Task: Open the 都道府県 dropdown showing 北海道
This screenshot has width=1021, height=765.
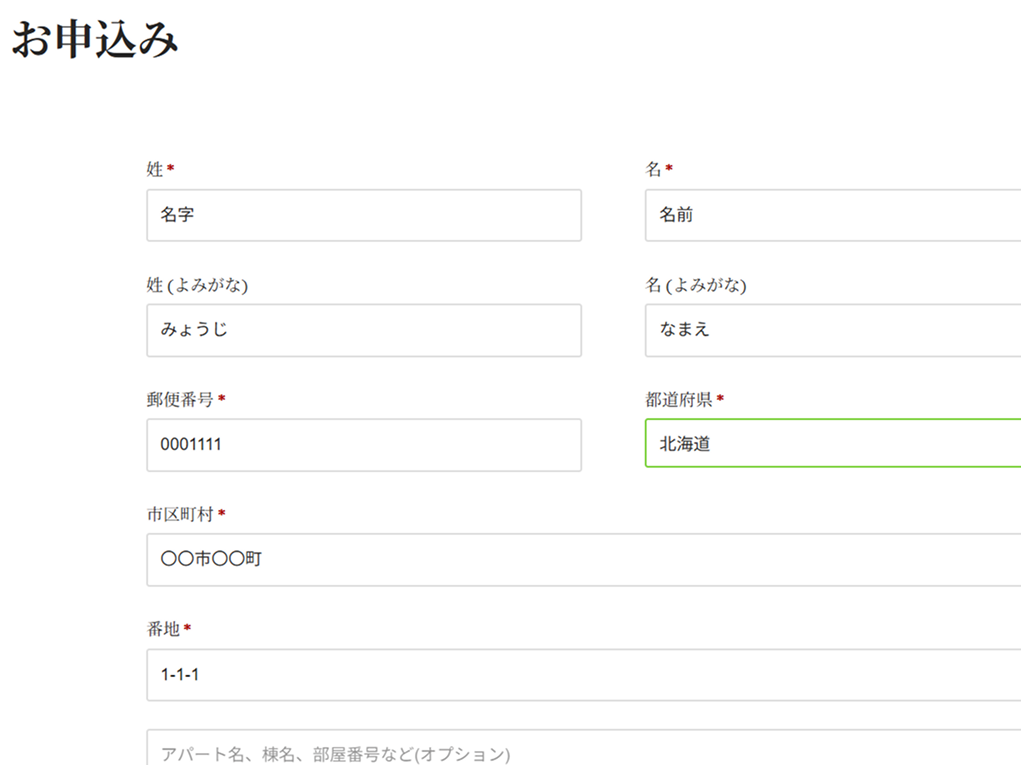Action: pos(832,445)
